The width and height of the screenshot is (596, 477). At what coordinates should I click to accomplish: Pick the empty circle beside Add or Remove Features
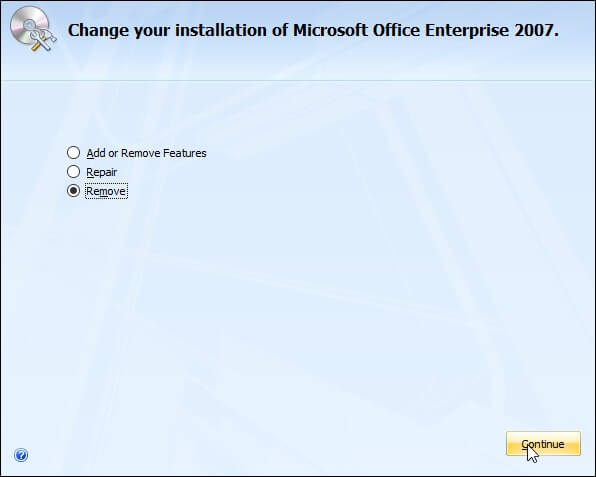(x=73, y=152)
